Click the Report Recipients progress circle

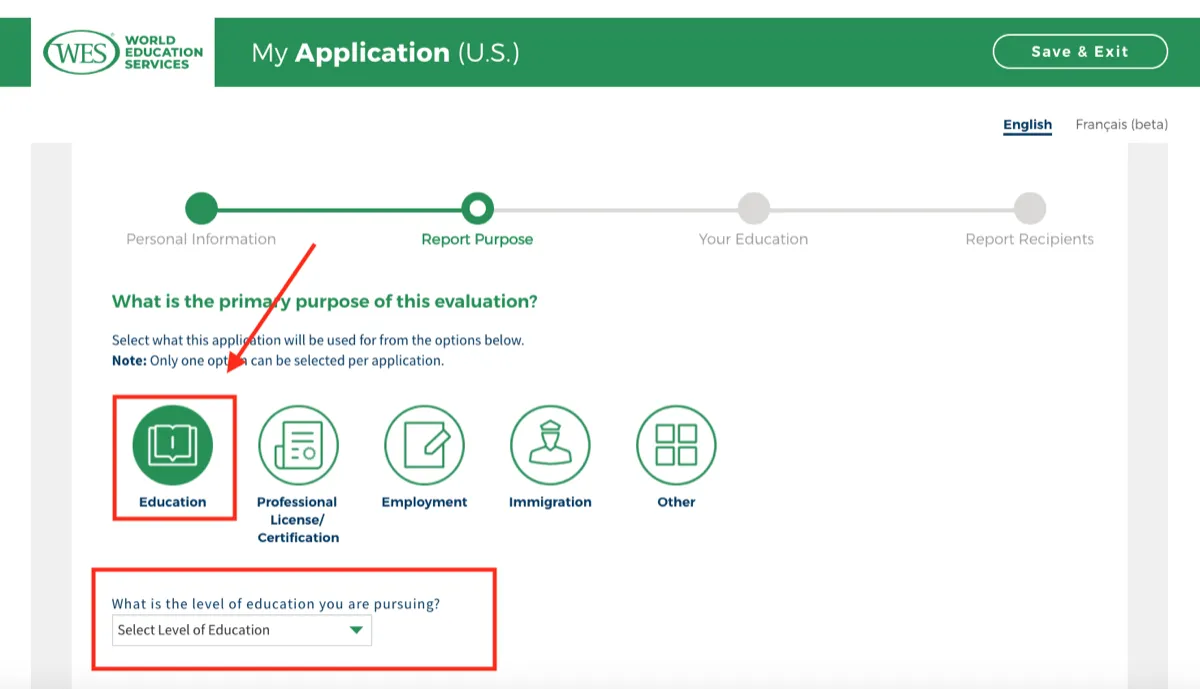(x=1029, y=208)
